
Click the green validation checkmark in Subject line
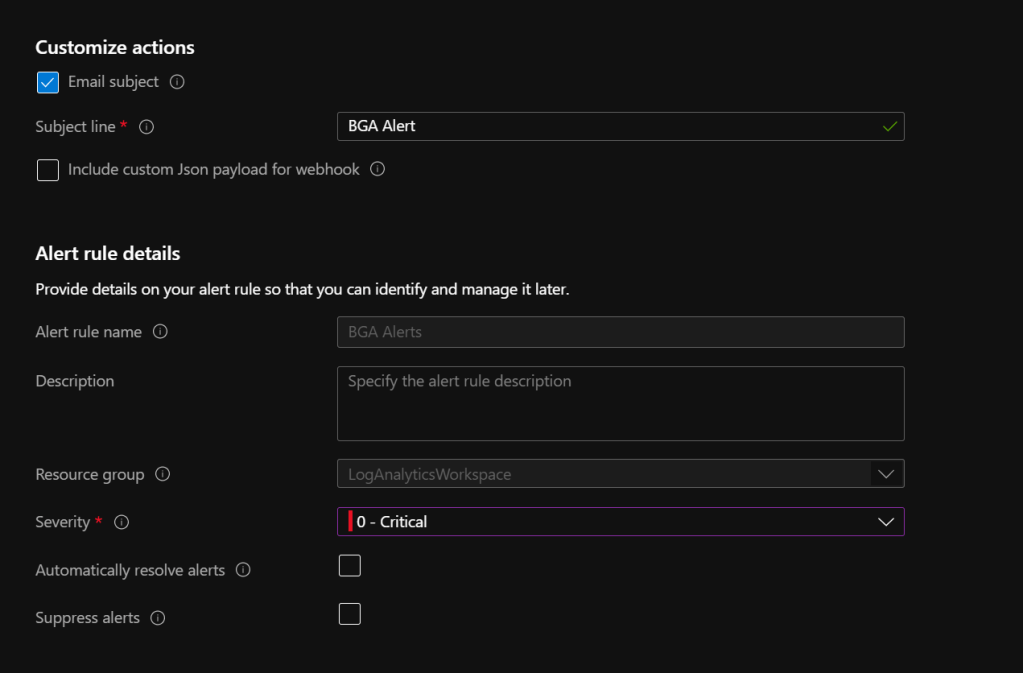point(889,127)
